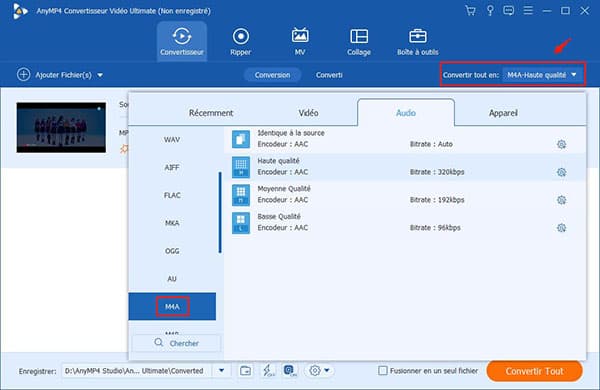The width and height of the screenshot is (600, 390).
Task: Select OGG in the format list
Action: [172, 251]
